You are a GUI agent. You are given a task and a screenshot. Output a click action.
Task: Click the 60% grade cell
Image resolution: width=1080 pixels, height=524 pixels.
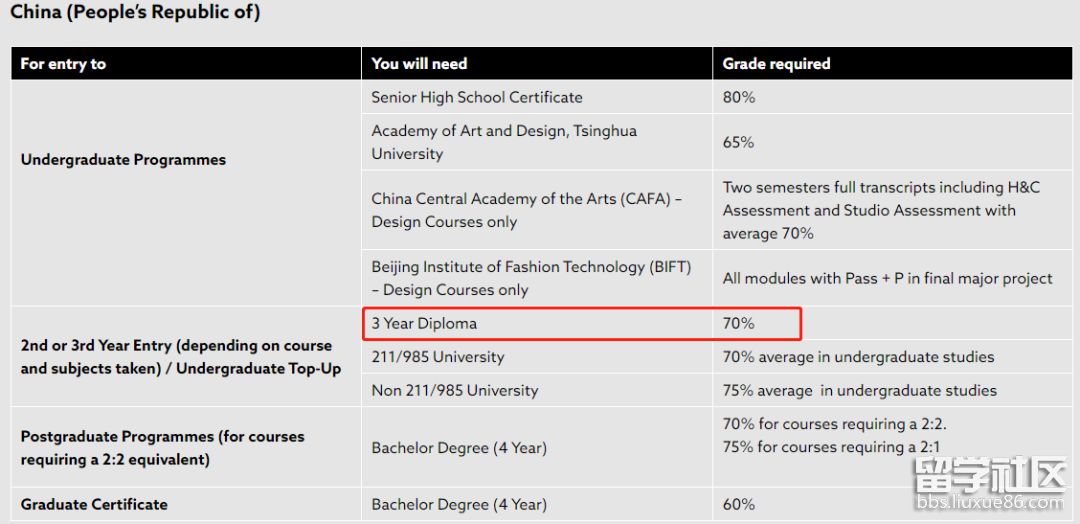(x=739, y=505)
